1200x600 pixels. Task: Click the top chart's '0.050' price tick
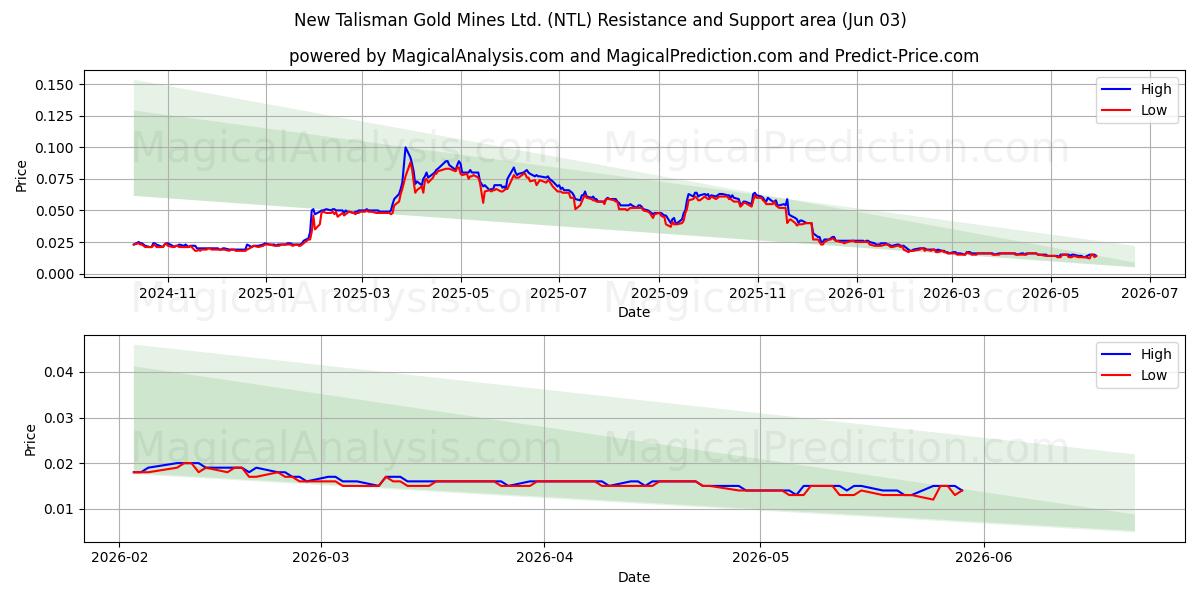pyautogui.click(x=56, y=211)
